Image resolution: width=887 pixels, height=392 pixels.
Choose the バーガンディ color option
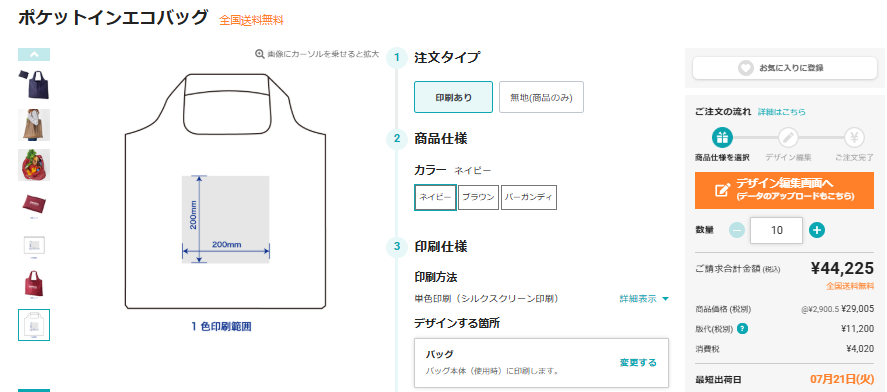coord(529,197)
